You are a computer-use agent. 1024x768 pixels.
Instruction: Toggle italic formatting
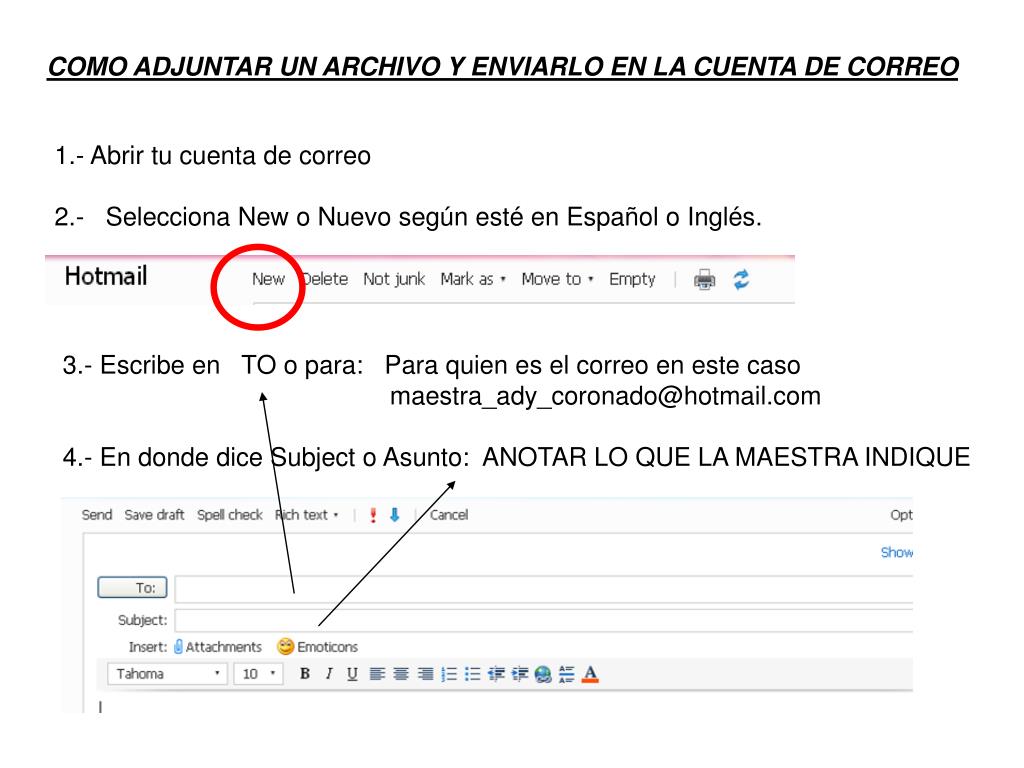(328, 673)
